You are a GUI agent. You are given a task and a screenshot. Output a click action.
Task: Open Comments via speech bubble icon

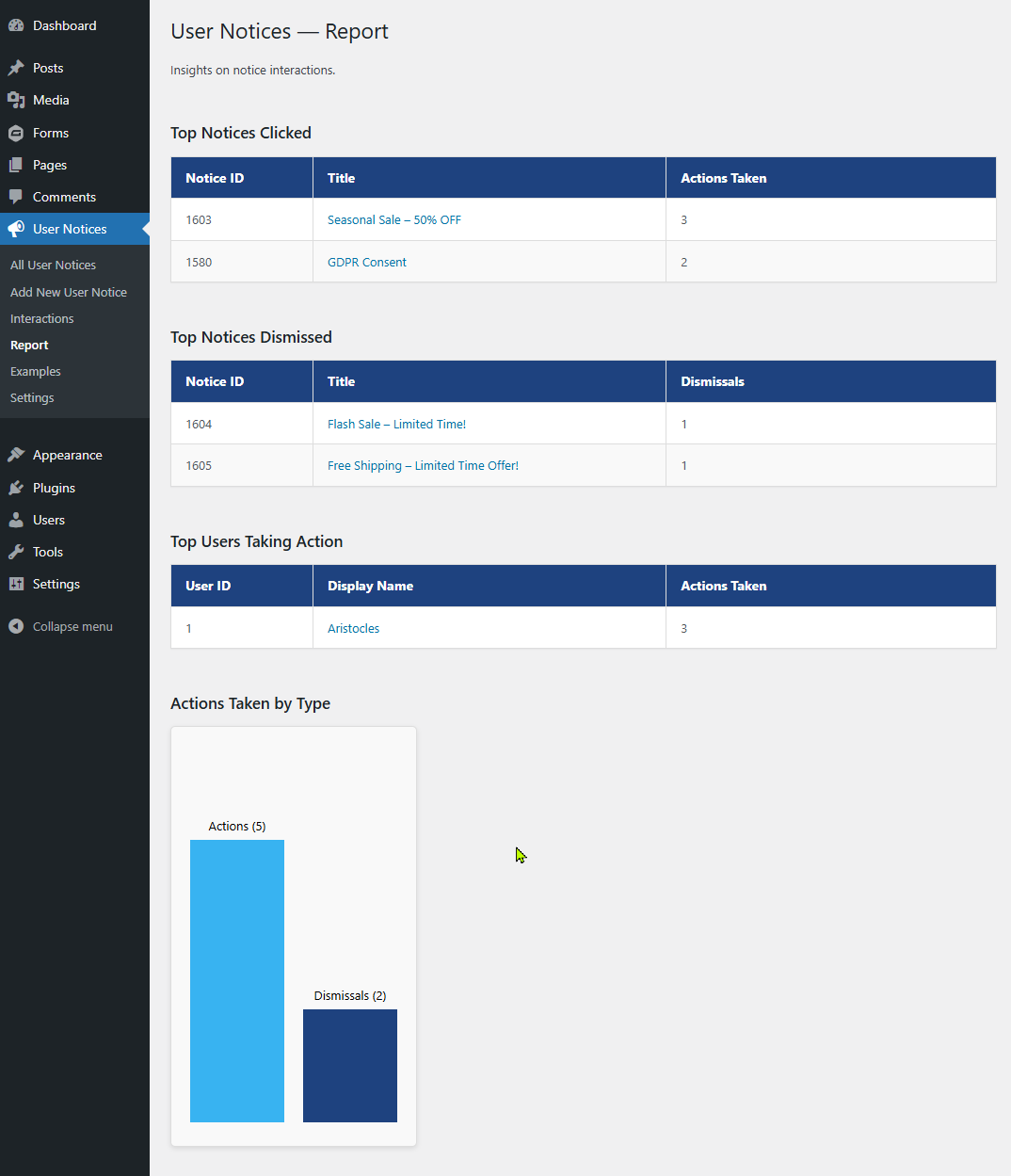[16, 196]
